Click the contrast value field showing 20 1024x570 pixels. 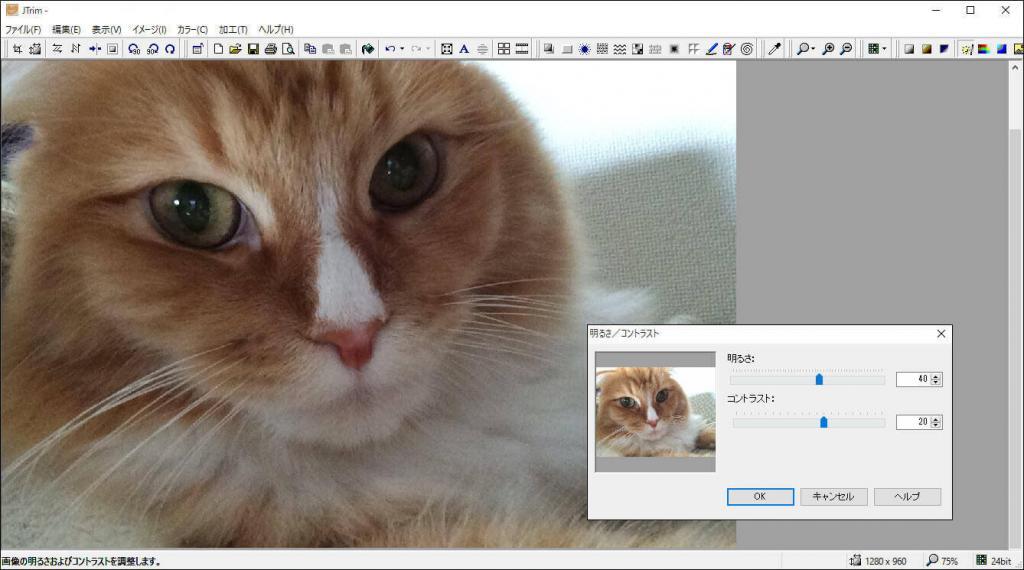[x=913, y=422]
